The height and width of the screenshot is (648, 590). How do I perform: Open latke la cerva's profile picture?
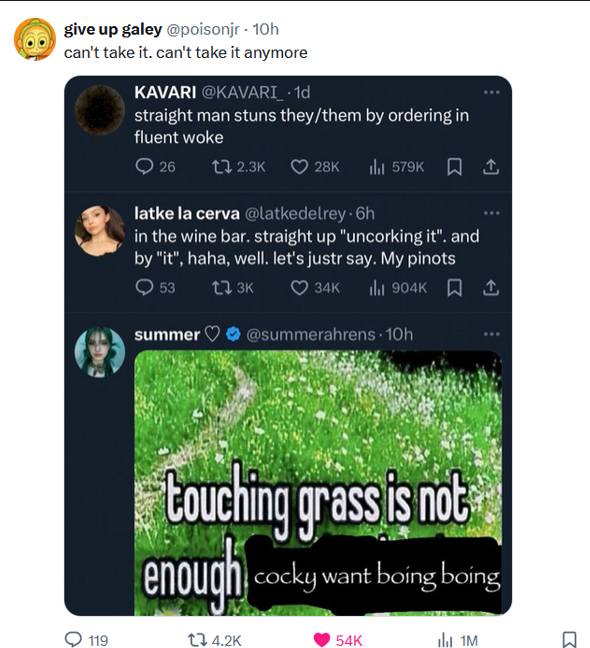pos(100,231)
